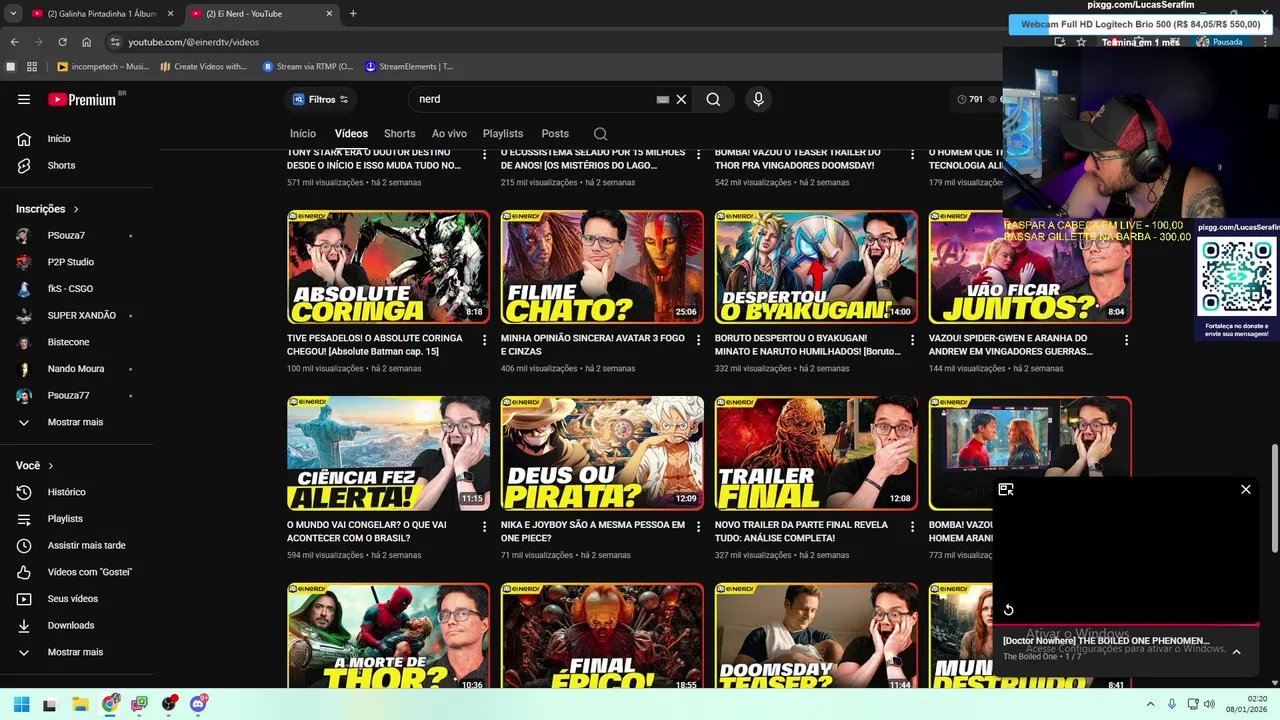The height and width of the screenshot is (720, 1280).
Task: Replay the video in the miniplayer
Action: click(1009, 610)
